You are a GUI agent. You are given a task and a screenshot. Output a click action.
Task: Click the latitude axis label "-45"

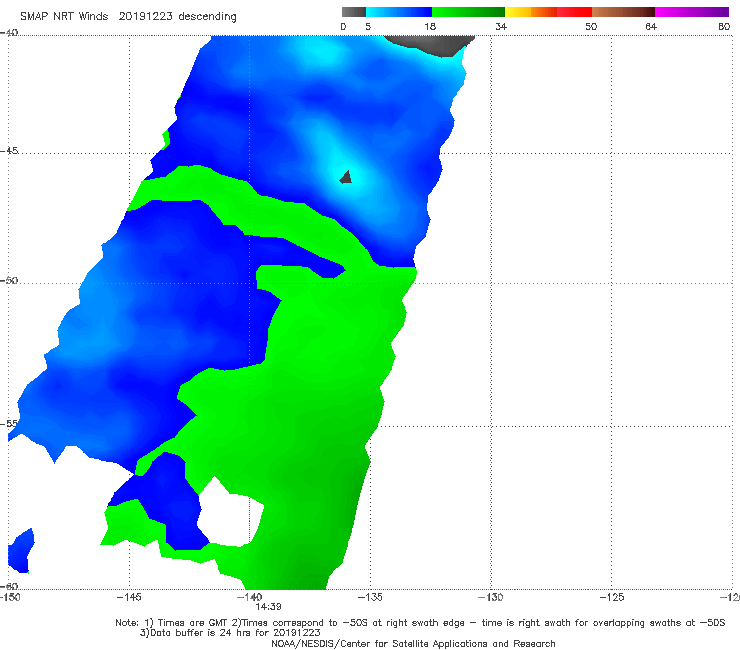[9, 151]
